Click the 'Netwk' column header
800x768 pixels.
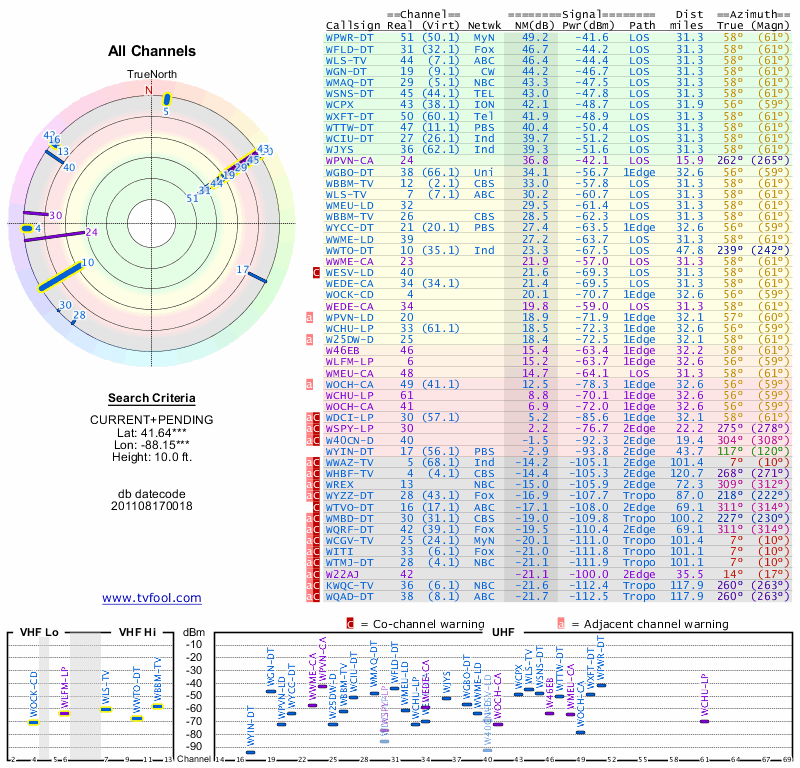pos(484,26)
